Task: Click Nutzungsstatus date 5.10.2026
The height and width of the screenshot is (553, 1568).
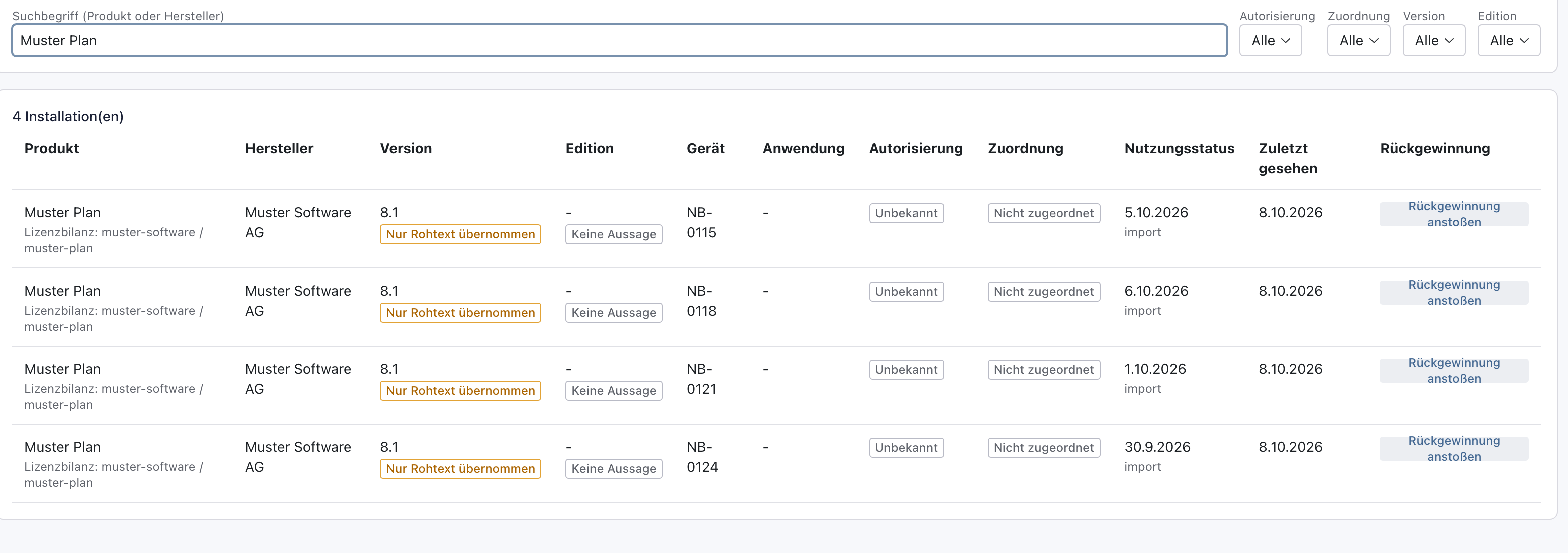Action: point(1156,212)
